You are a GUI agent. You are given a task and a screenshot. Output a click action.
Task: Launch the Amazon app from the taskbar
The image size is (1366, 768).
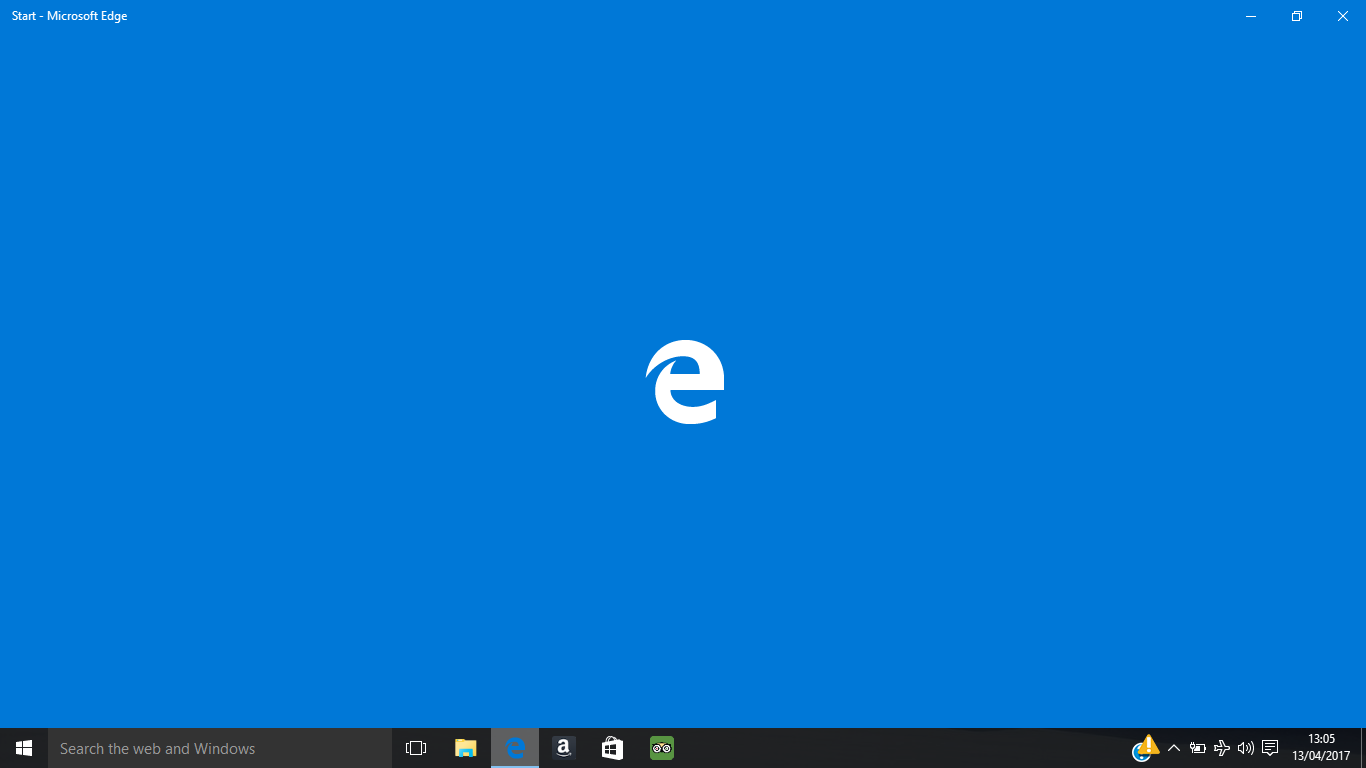[564, 748]
